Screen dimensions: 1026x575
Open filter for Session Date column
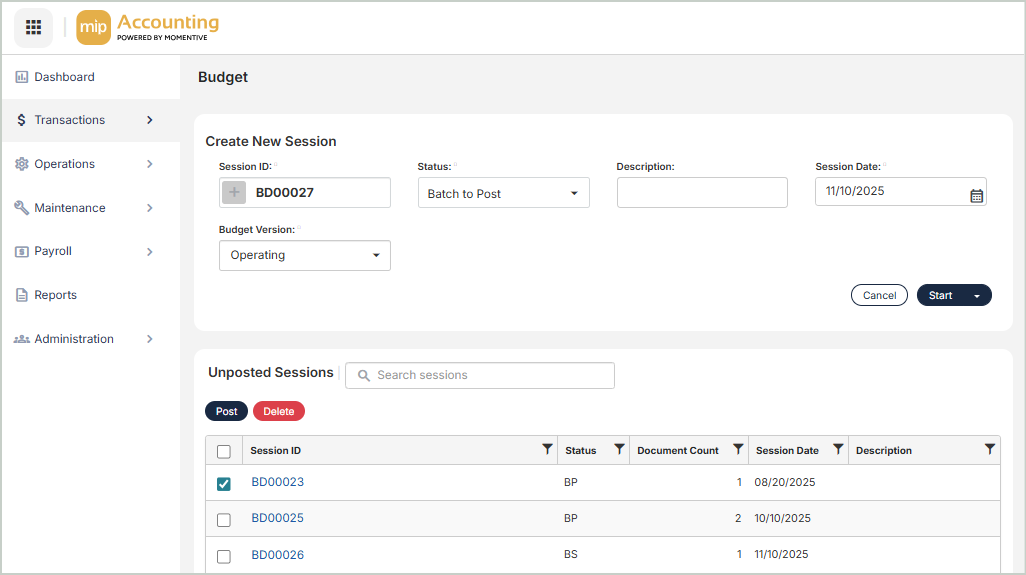point(838,450)
